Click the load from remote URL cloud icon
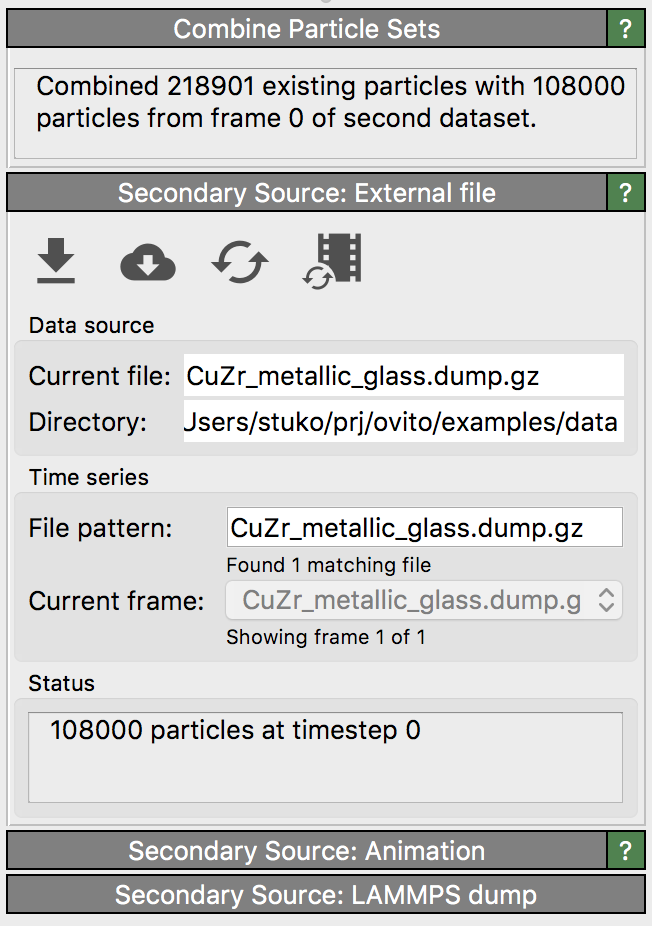The height and width of the screenshot is (926, 652). tap(147, 263)
